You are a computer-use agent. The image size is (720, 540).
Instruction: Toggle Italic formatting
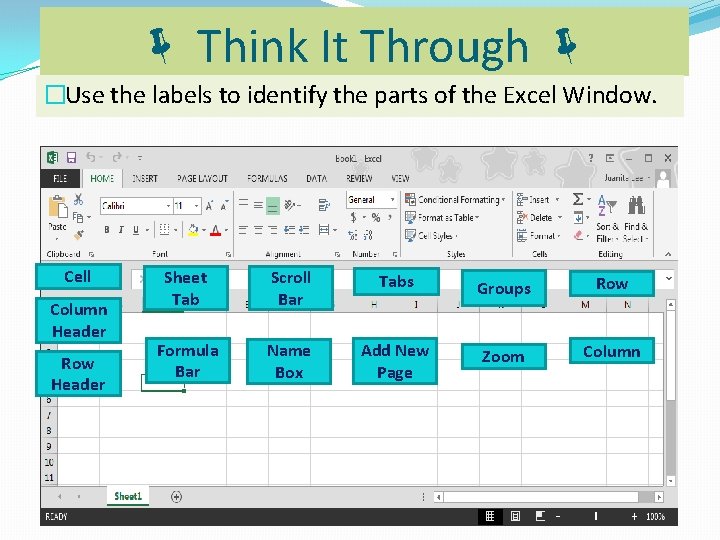pyautogui.click(x=121, y=230)
